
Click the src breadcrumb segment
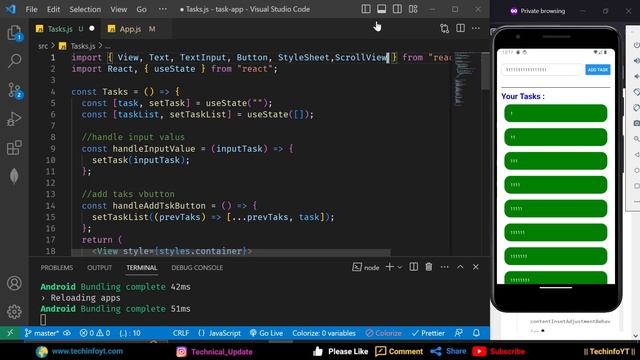43,46
